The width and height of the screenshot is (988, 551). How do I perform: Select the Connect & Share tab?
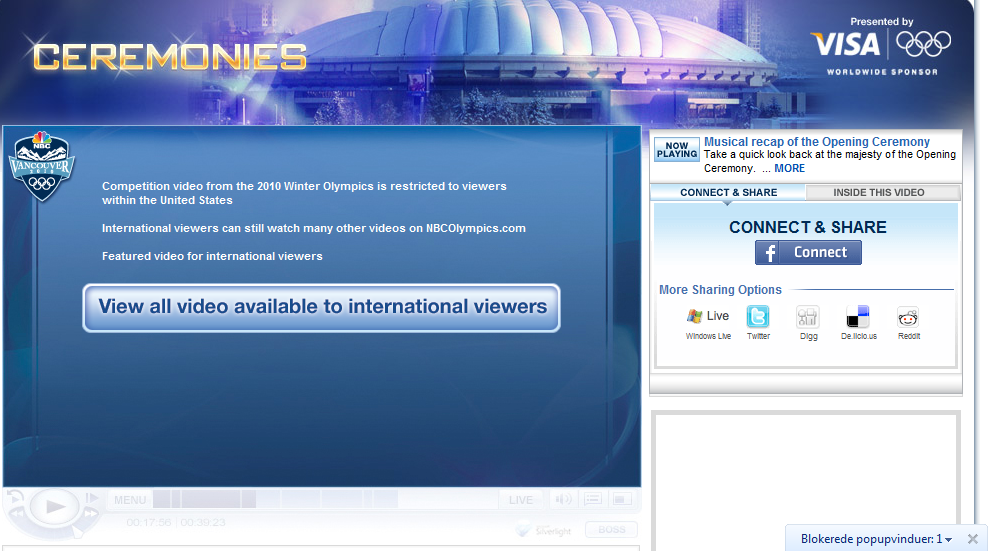pos(728,192)
